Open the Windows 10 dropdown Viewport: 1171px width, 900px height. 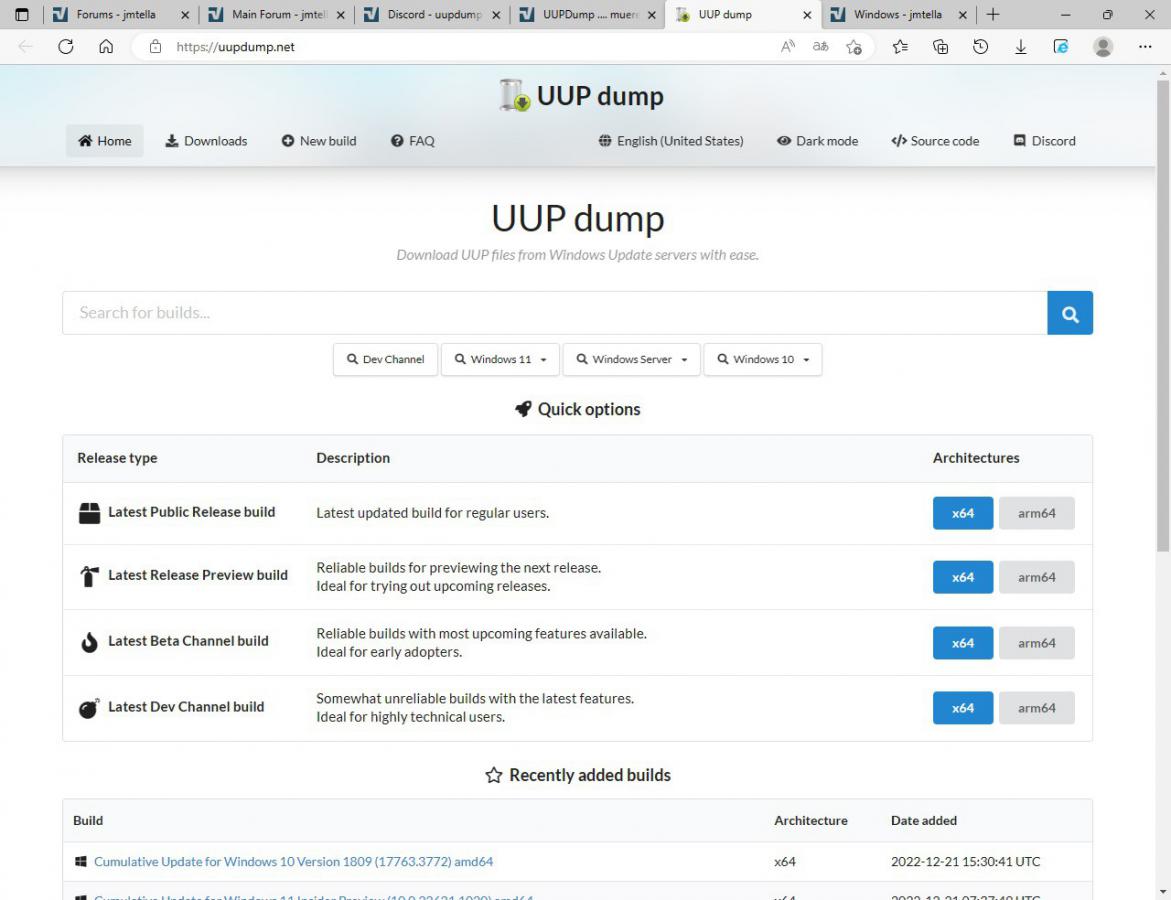tap(762, 359)
